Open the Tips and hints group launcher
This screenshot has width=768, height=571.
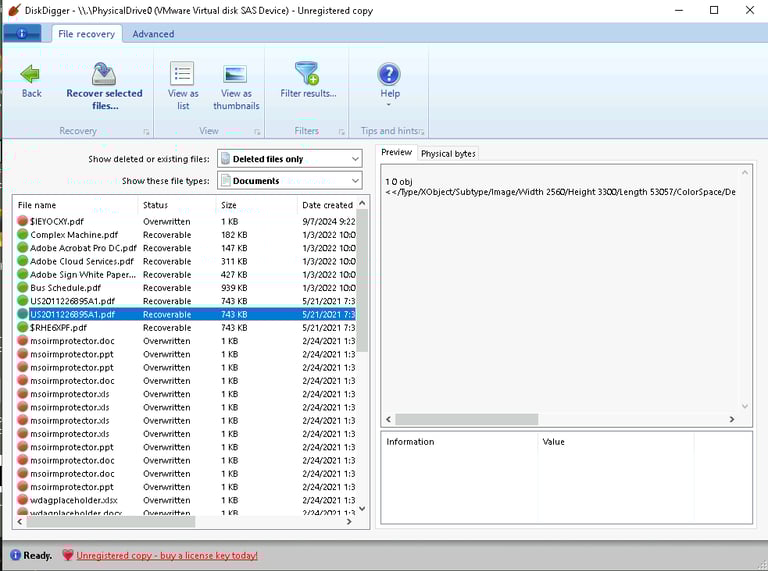click(422, 132)
